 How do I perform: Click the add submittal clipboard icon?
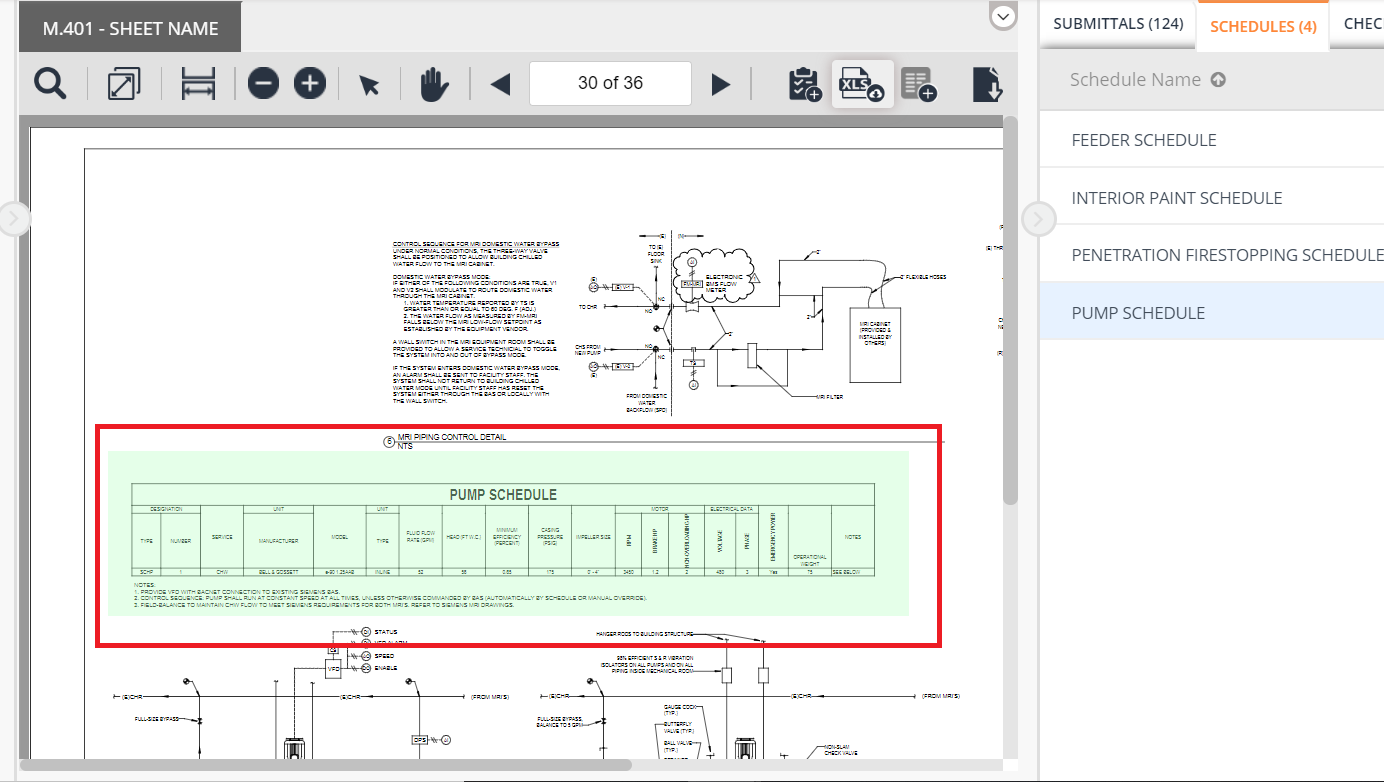click(x=805, y=84)
